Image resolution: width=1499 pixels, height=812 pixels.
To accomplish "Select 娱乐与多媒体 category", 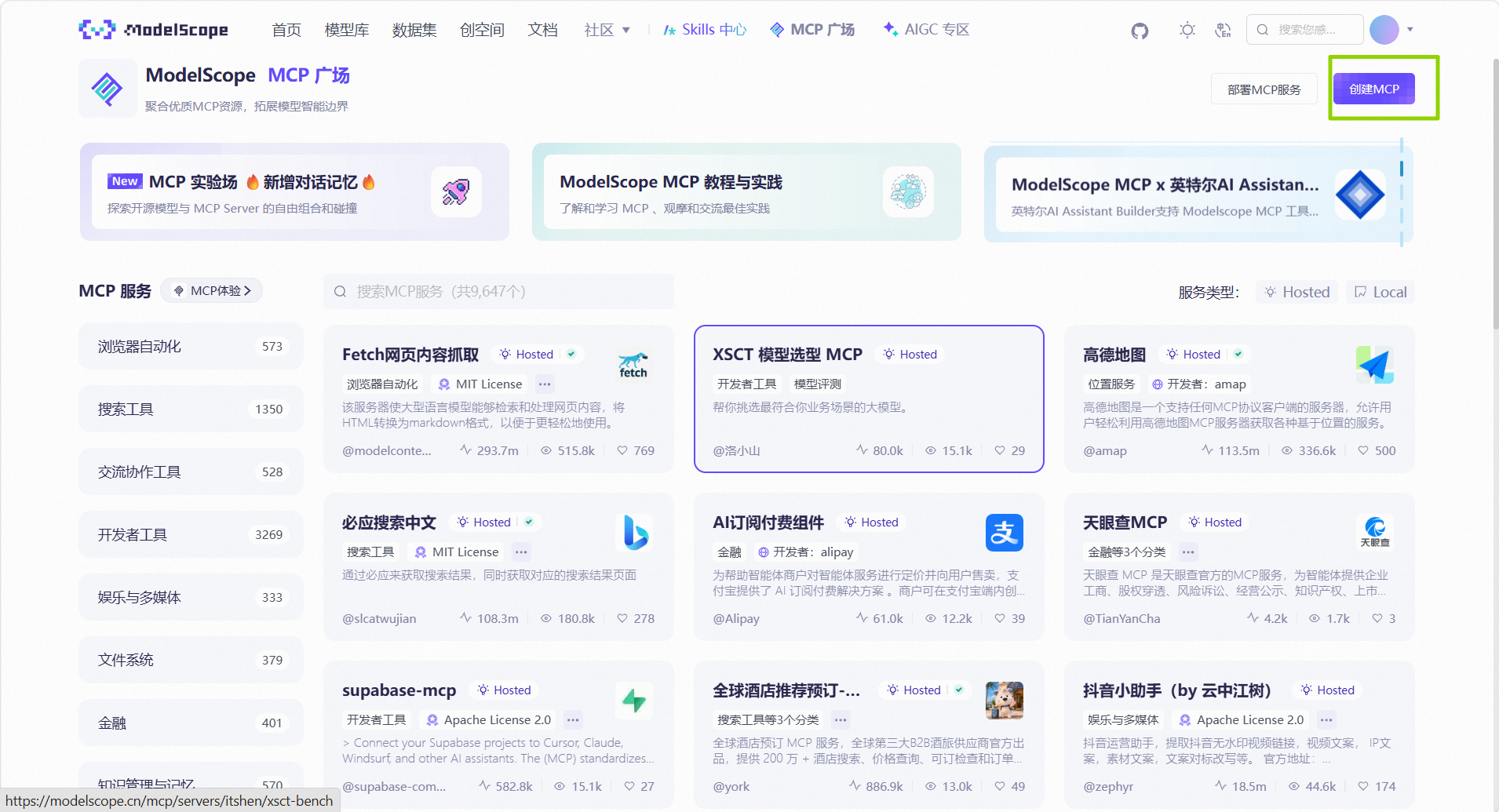I will click(x=191, y=597).
